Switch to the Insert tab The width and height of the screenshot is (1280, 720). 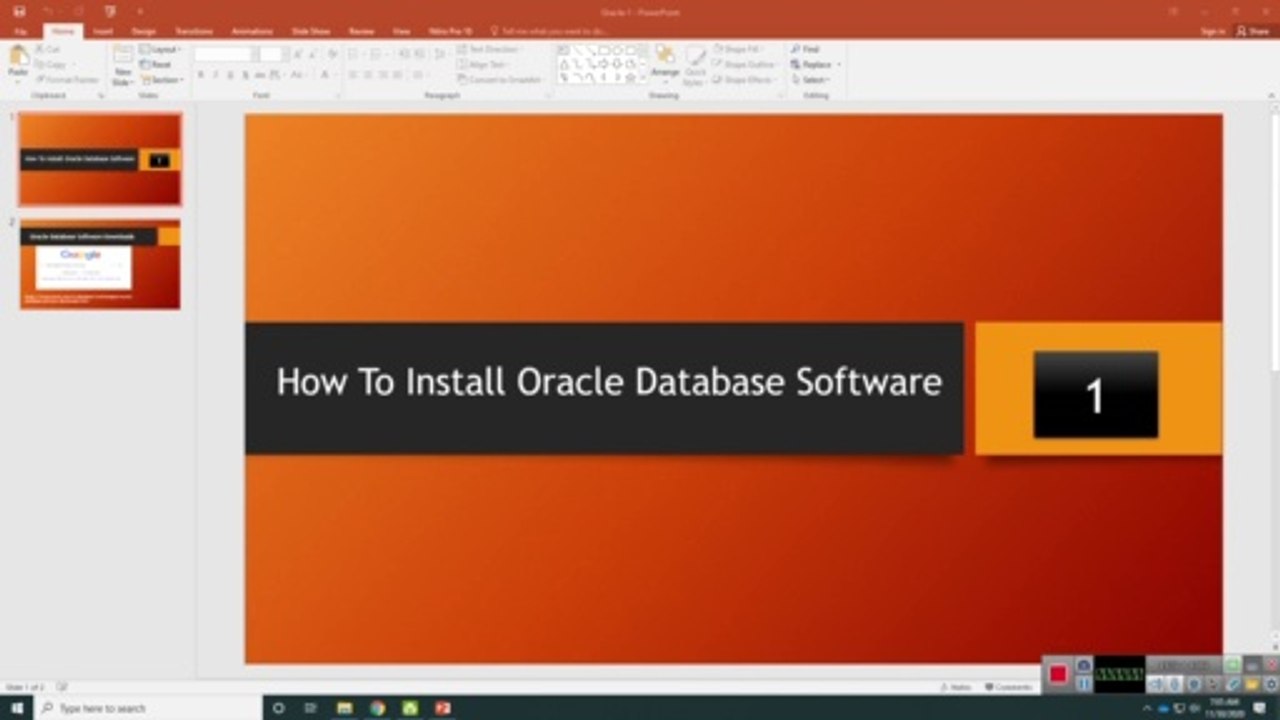click(103, 31)
